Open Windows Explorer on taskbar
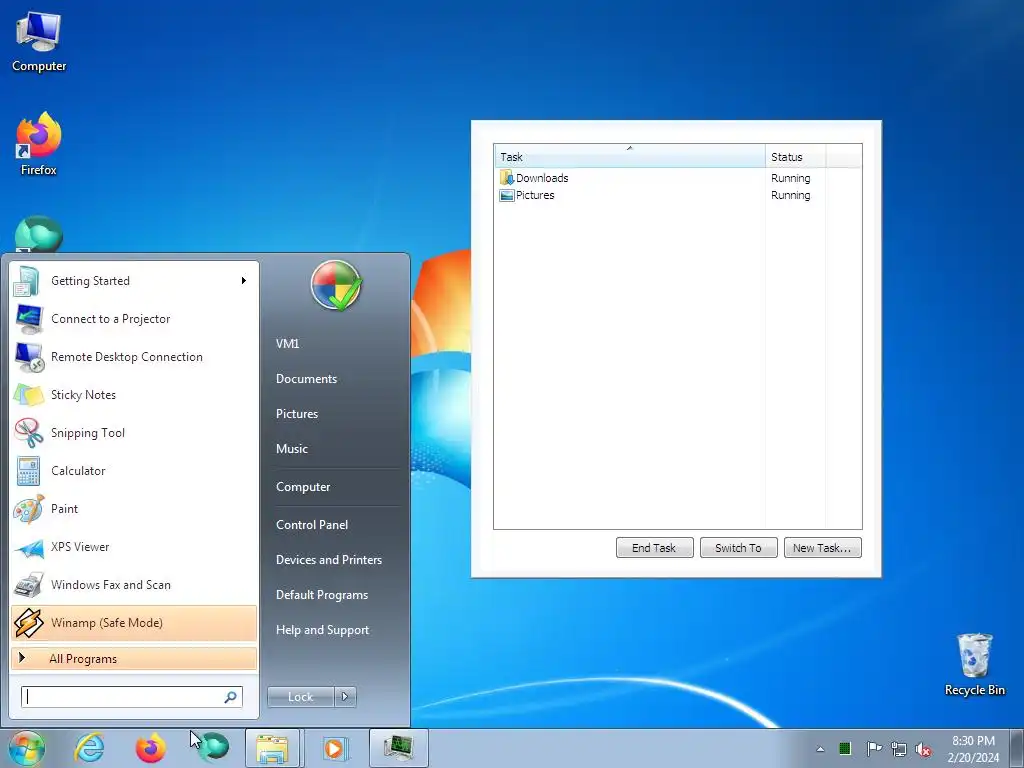The image size is (1024, 768). point(272,748)
